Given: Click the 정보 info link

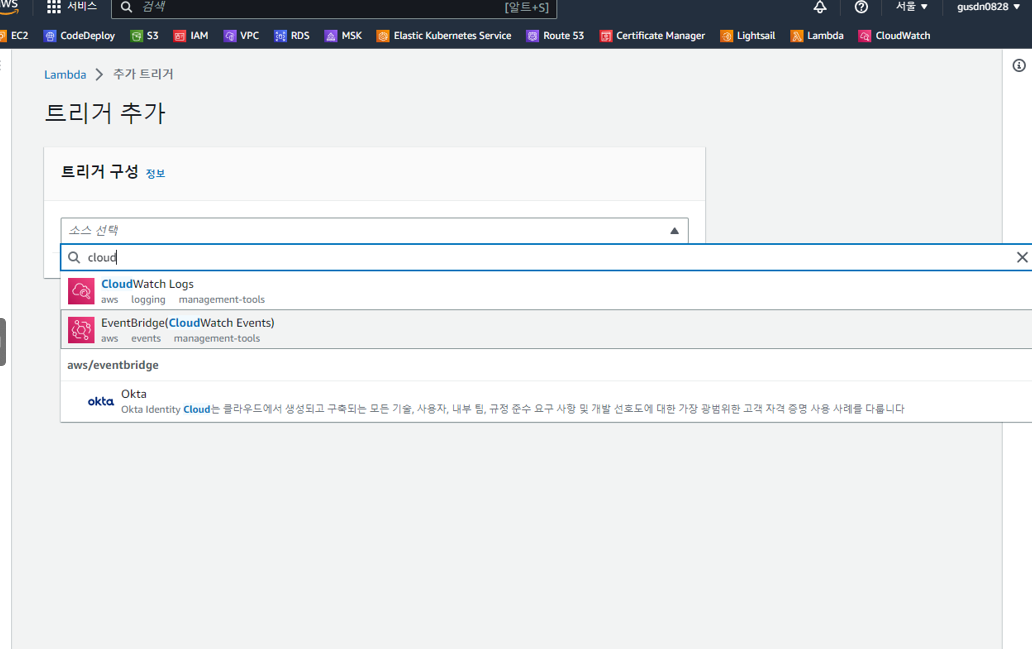Looking at the screenshot, I should coord(155,174).
